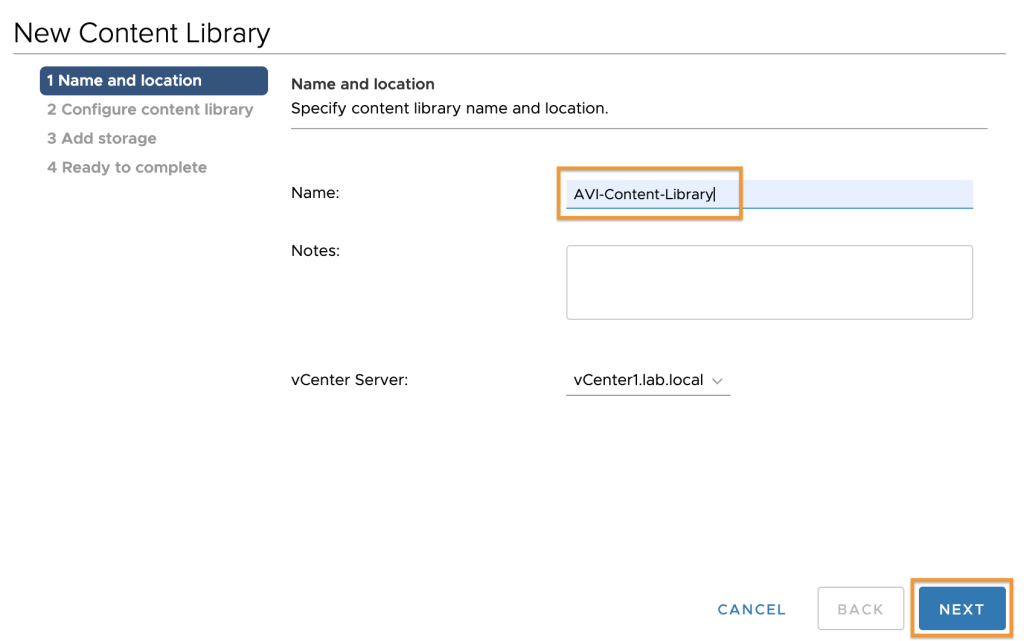This screenshot has height=641, width=1024.
Task: Click 'Specify content library name and location.' text
Action: pos(449,108)
